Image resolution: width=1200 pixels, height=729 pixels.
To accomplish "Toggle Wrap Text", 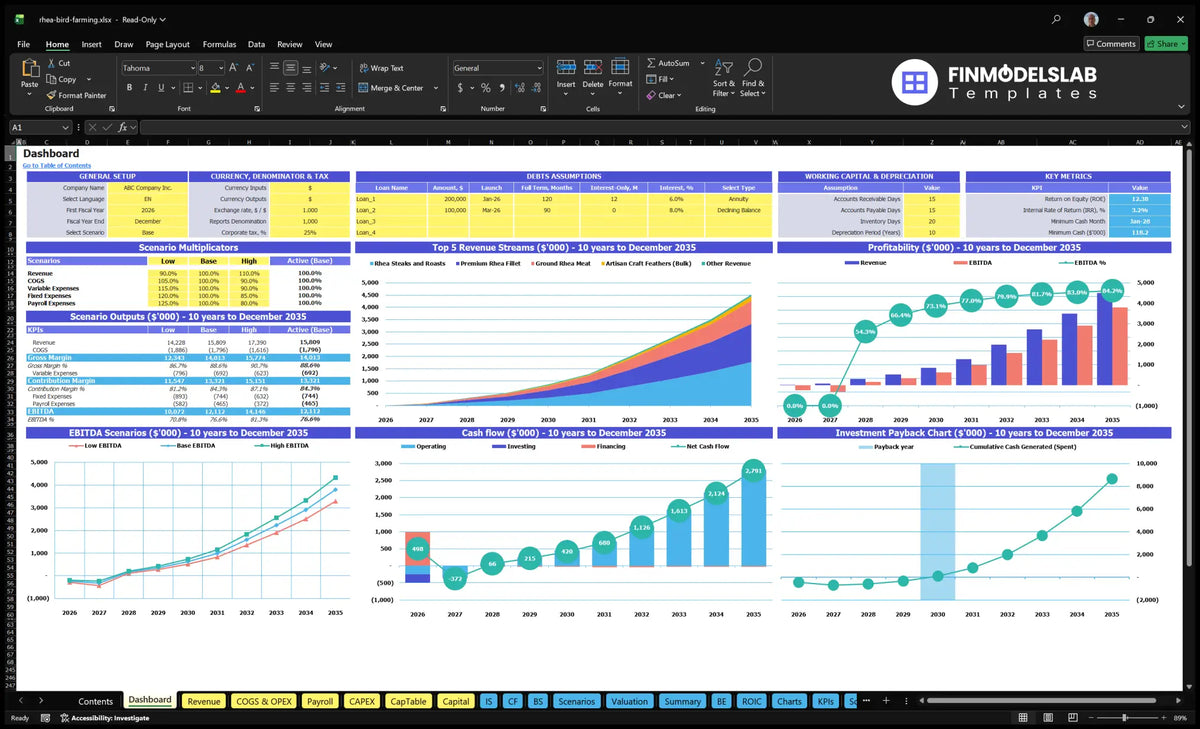I will tap(381, 68).
